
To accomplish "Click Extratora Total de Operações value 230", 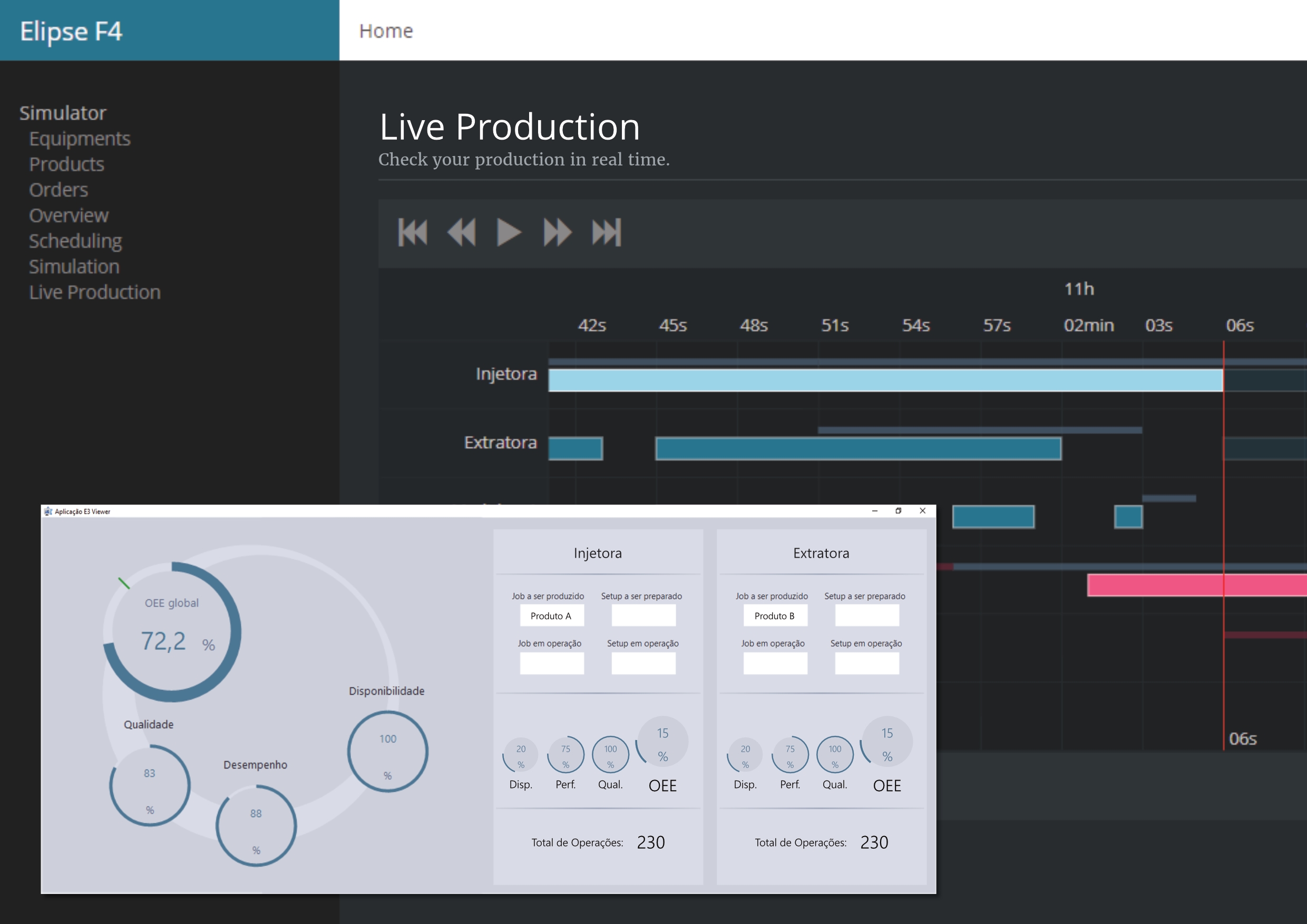I will click(x=874, y=842).
